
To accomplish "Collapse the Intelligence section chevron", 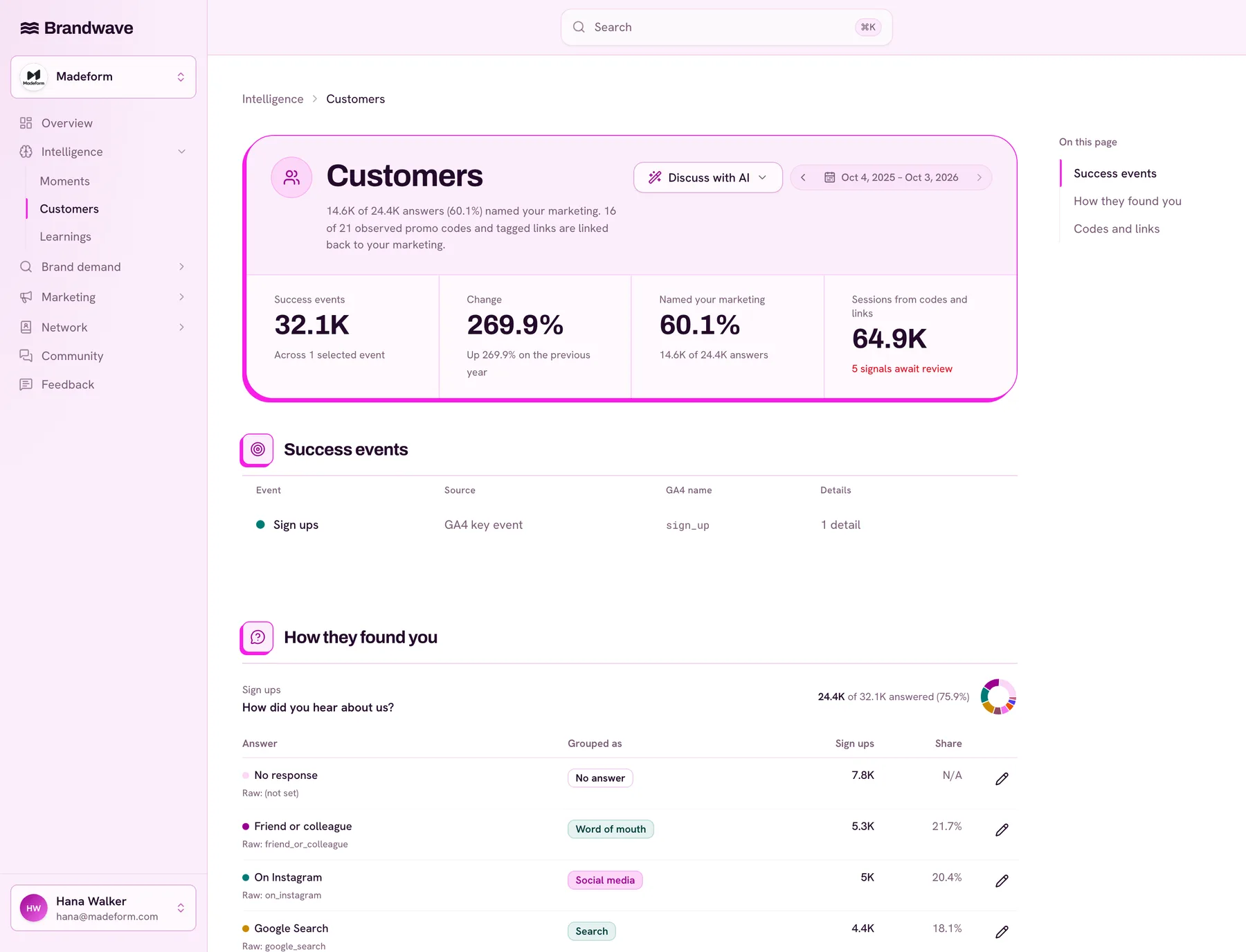I will tap(181, 152).
